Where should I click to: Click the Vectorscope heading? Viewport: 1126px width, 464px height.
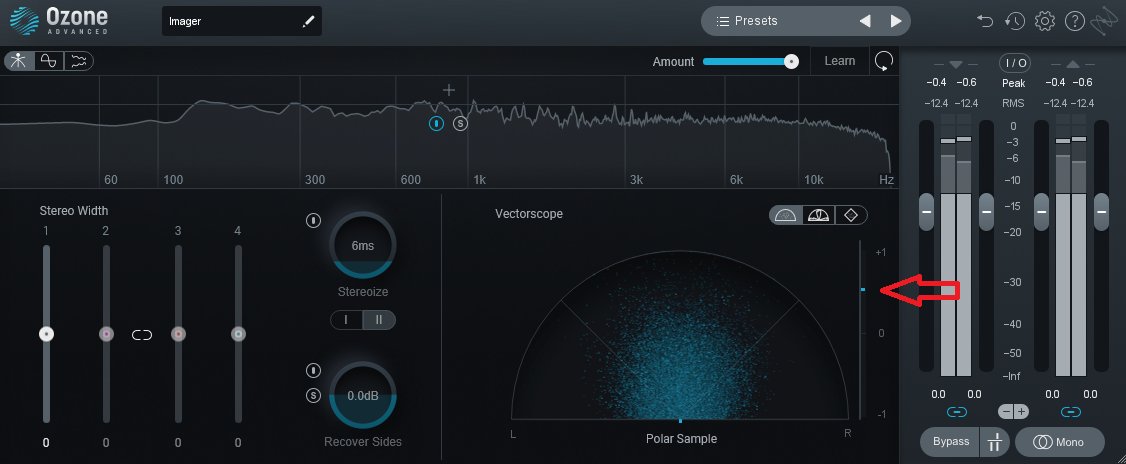pyautogui.click(x=529, y=214)
